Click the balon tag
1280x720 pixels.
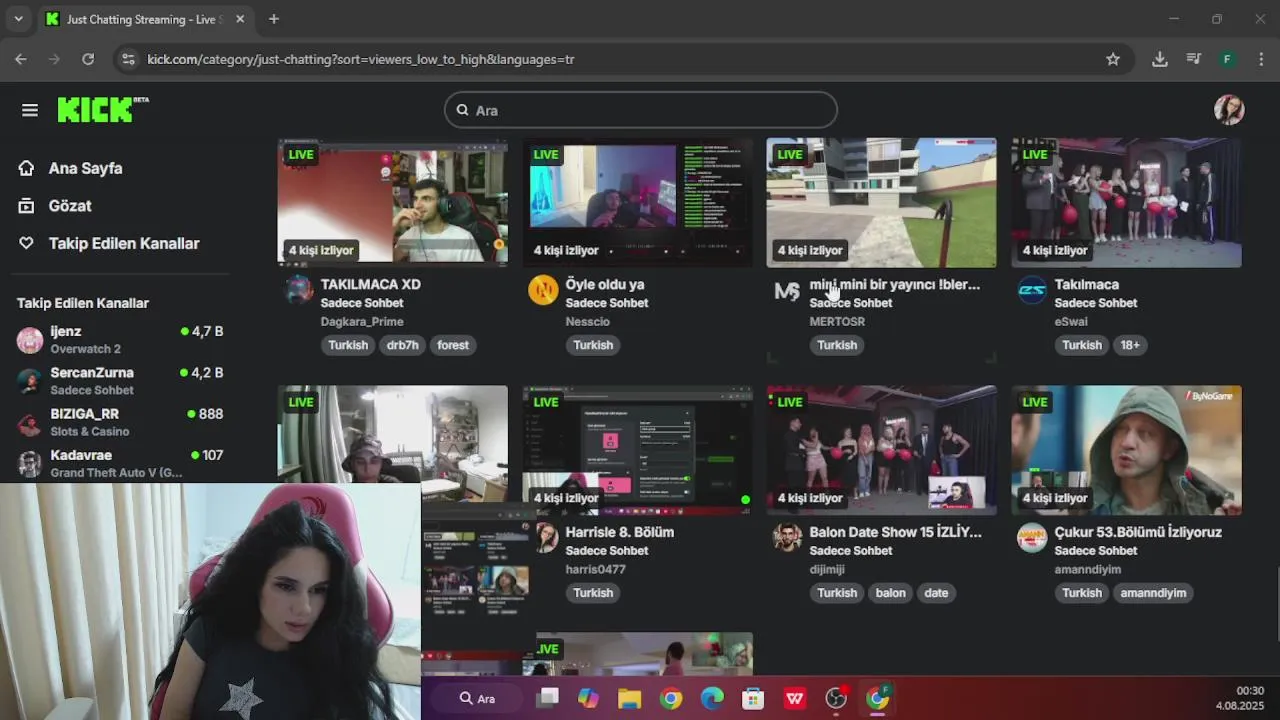(890, 593)
